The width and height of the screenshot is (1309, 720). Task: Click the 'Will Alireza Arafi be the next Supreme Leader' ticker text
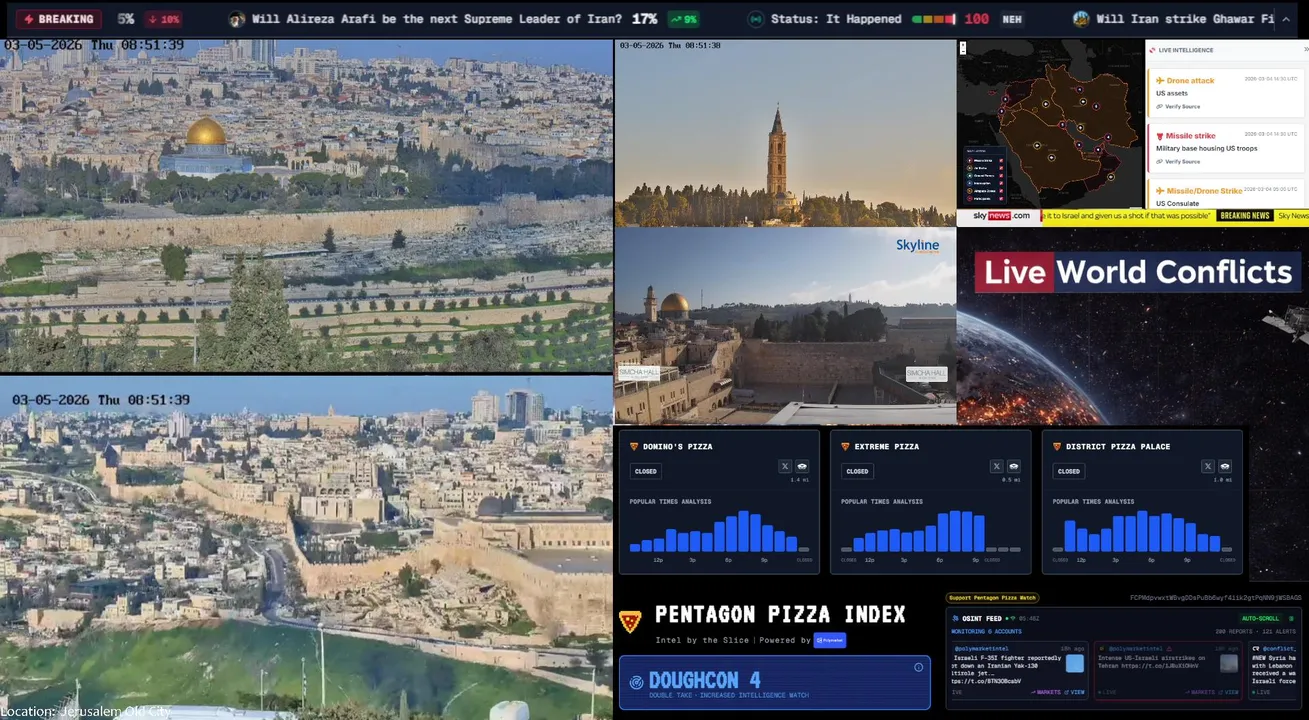click(437, 19)
